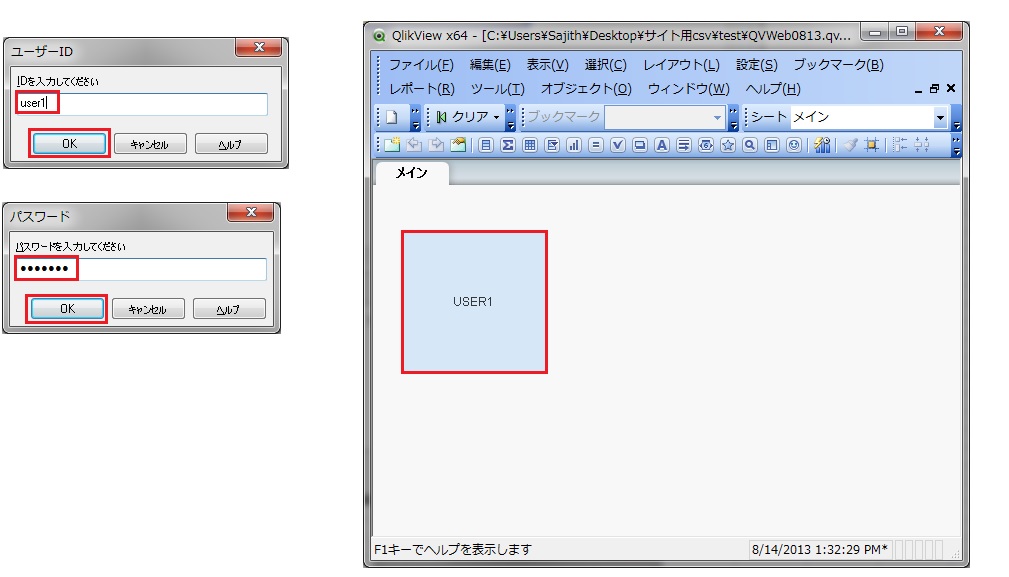Image resolution: width=1009 pixels, height=577 pixels.
Task: Select the メイン sheet tab
Action: (x=411, y=173)
